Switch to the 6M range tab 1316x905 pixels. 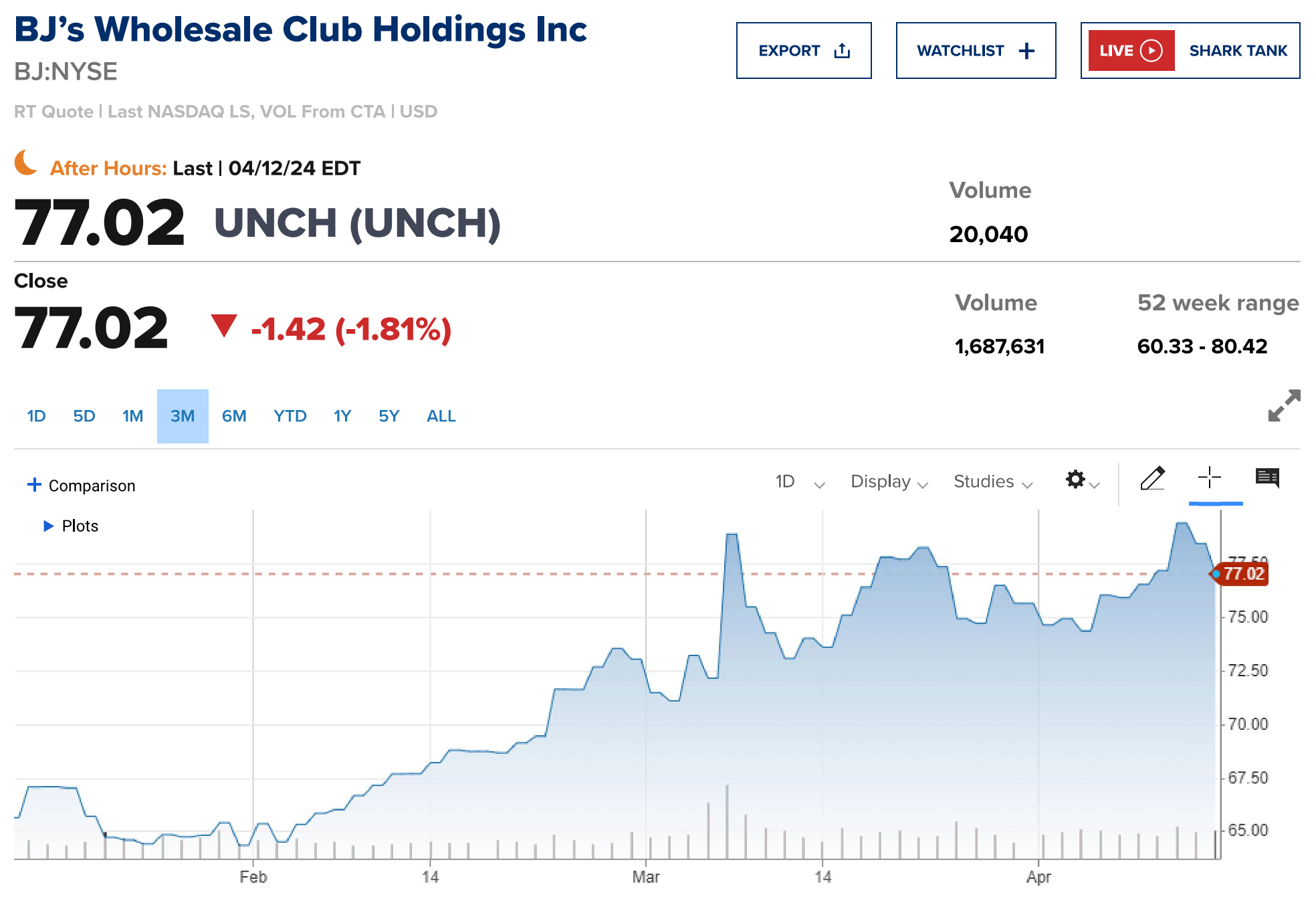pyautogui.click(x=234, y=416)
